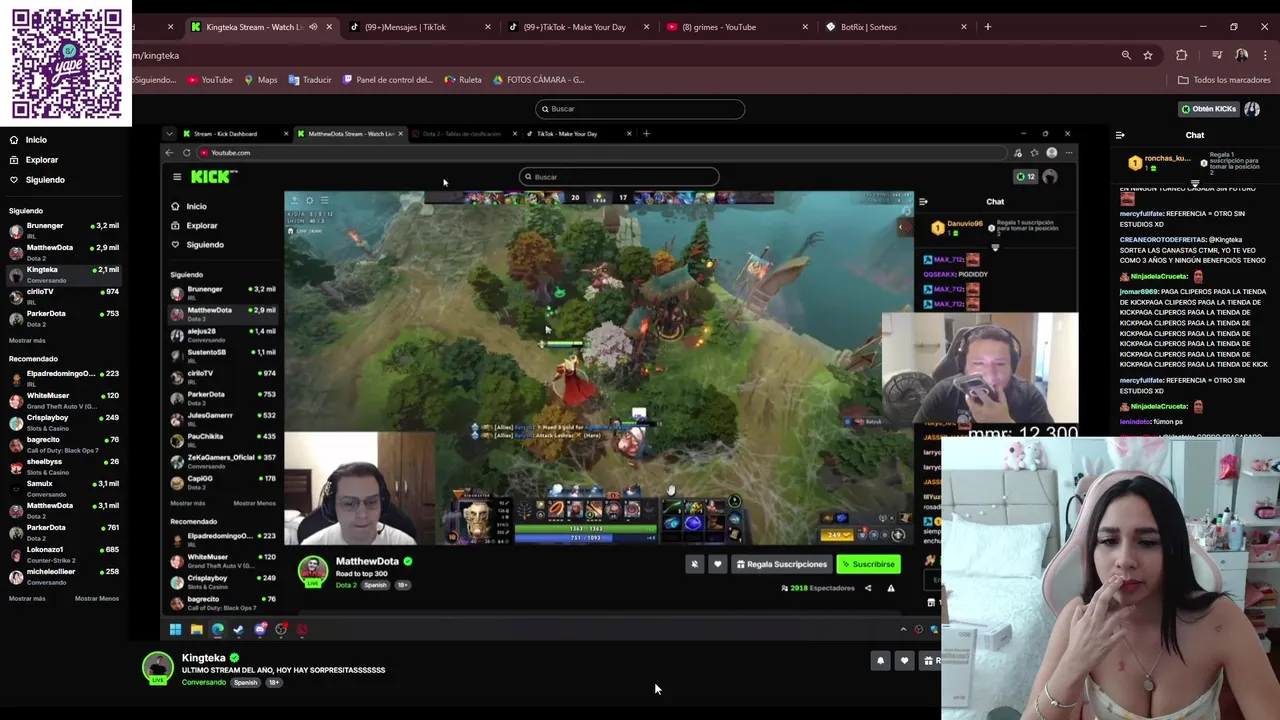In streamed screen, open File Explorer taskbar icon

[x=196, y=629]
